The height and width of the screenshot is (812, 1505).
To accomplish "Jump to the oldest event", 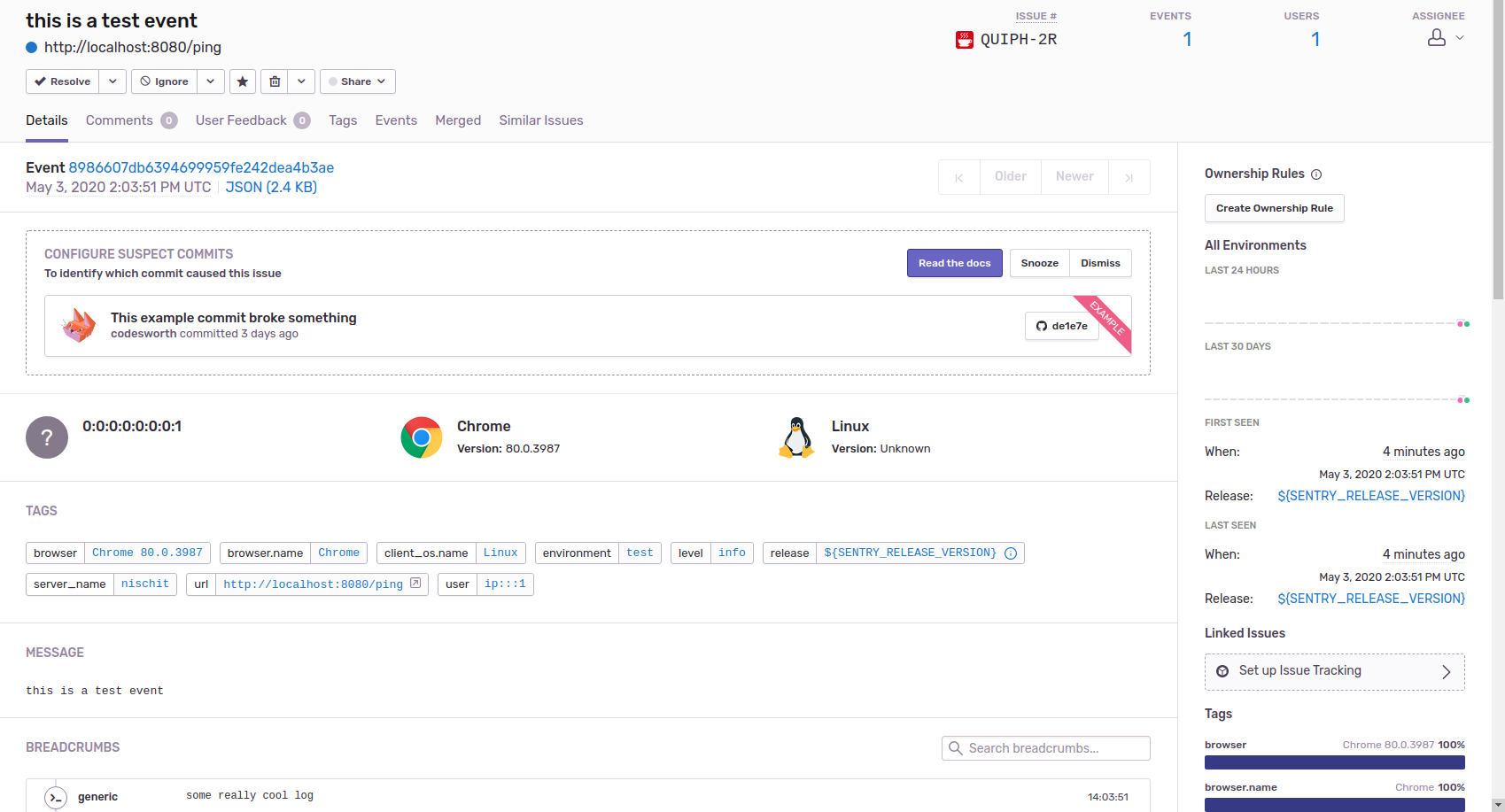I will 959,177.
